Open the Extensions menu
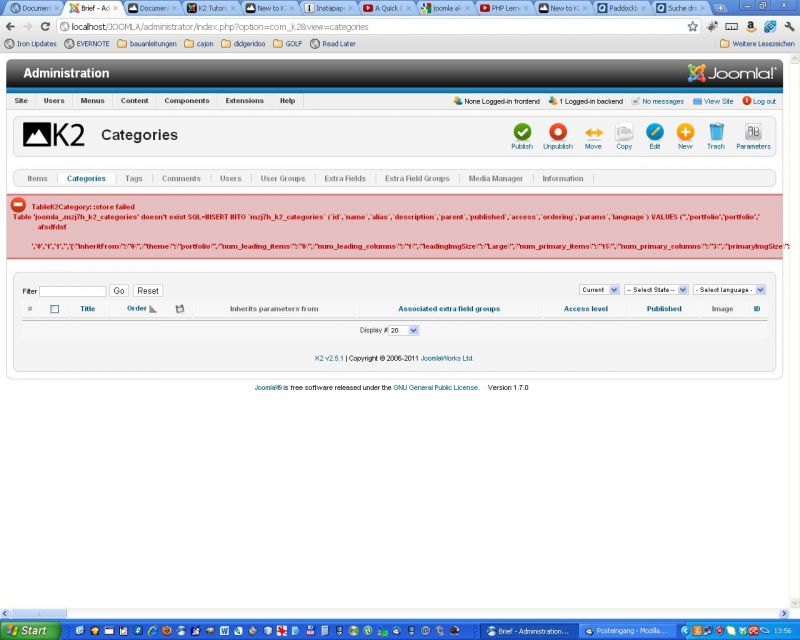The height and width of the screenshot is (640, 800). (x=244, y=101)
